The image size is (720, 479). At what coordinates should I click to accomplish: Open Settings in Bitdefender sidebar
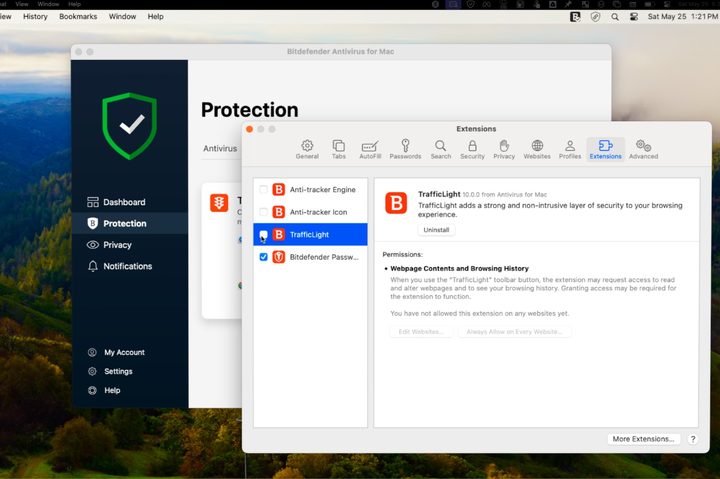tap(110, 371)
